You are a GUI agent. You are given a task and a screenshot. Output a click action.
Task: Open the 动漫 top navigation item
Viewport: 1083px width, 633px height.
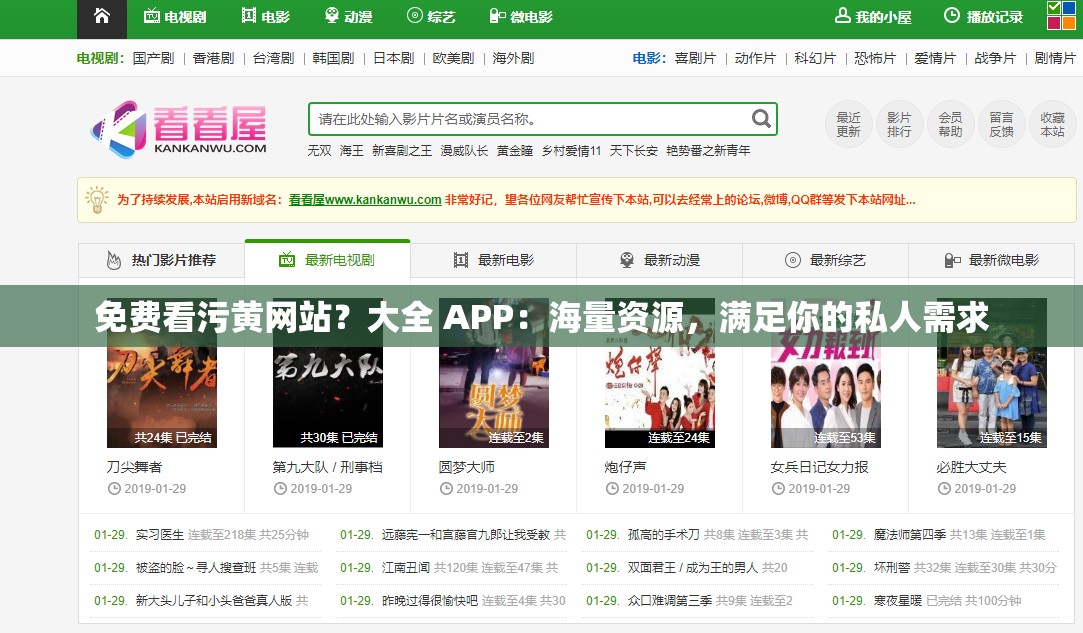point(349,17)
